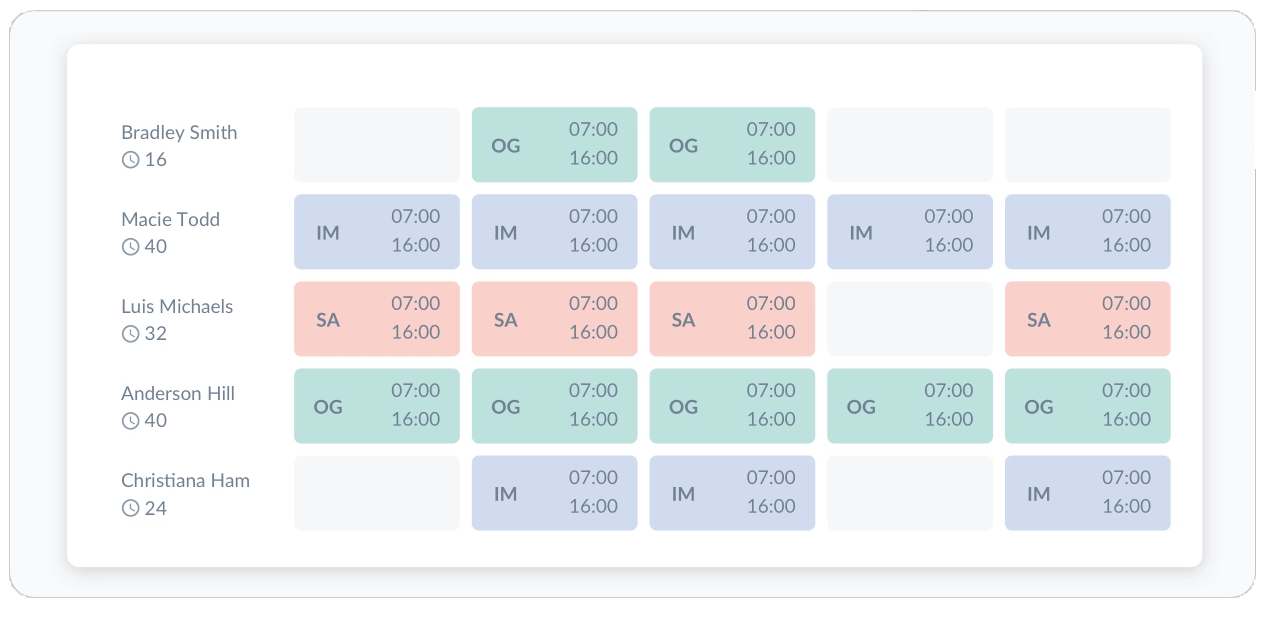Click the empty cell in Luis Michaels' fourth day
This screenshot has height=632, width=1271.
tap(909, 319)
